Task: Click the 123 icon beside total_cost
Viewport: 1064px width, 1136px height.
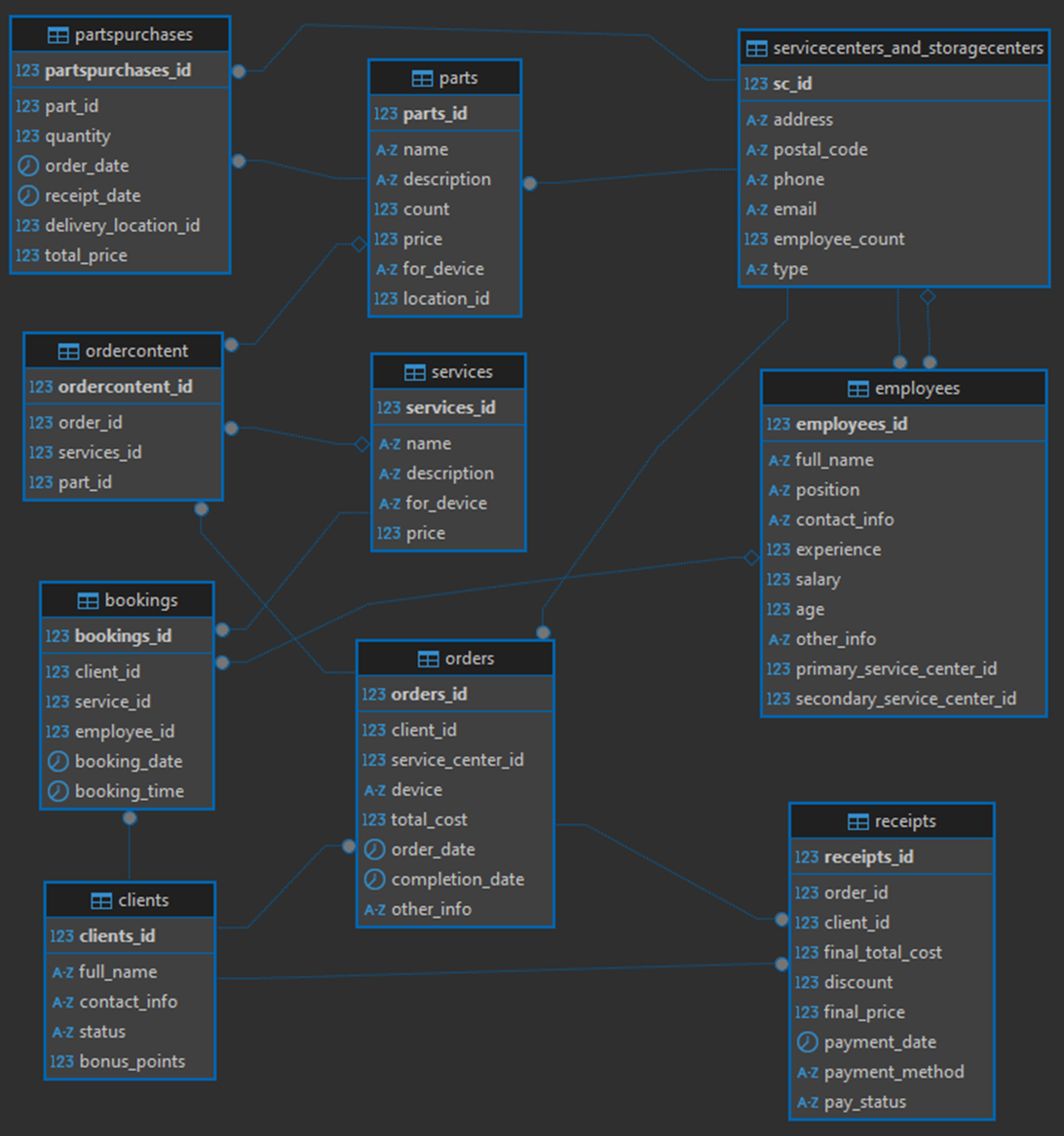Action: pos(374,820)
